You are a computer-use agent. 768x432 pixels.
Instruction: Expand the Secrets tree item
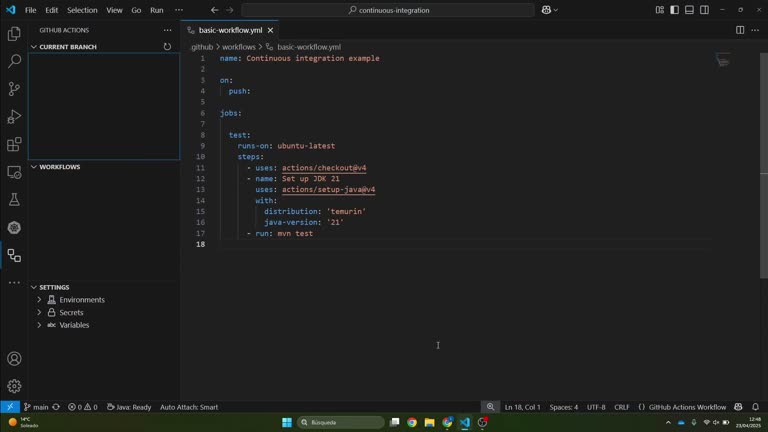(39, 312)
